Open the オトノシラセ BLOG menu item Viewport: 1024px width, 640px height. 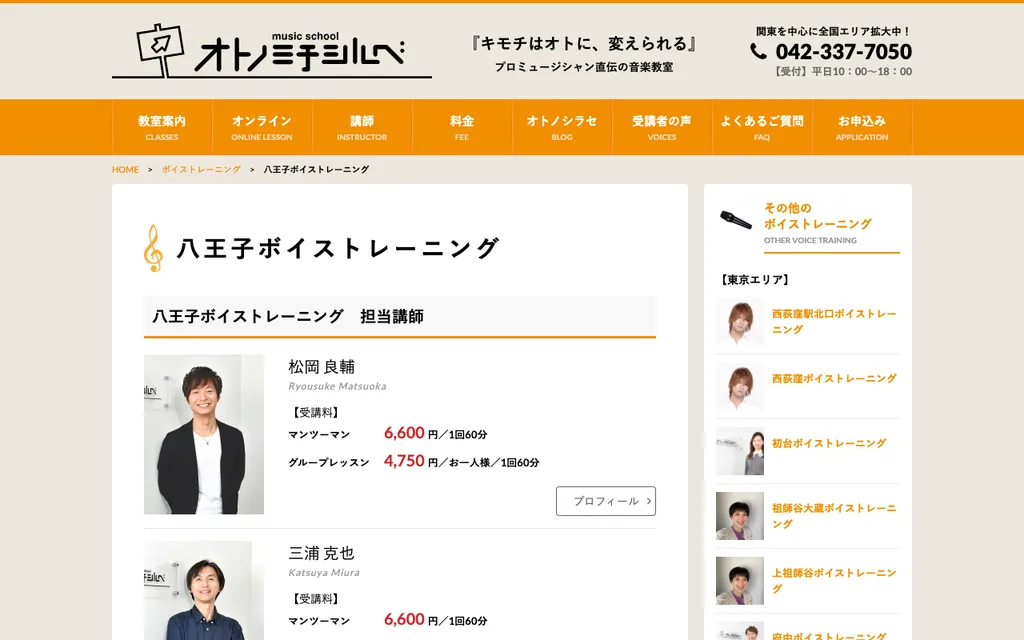[x=562, y=127]
